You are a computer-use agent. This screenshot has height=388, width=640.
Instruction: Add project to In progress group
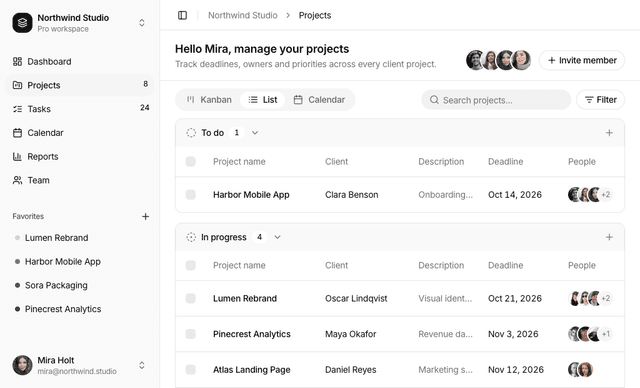(609, 237)
